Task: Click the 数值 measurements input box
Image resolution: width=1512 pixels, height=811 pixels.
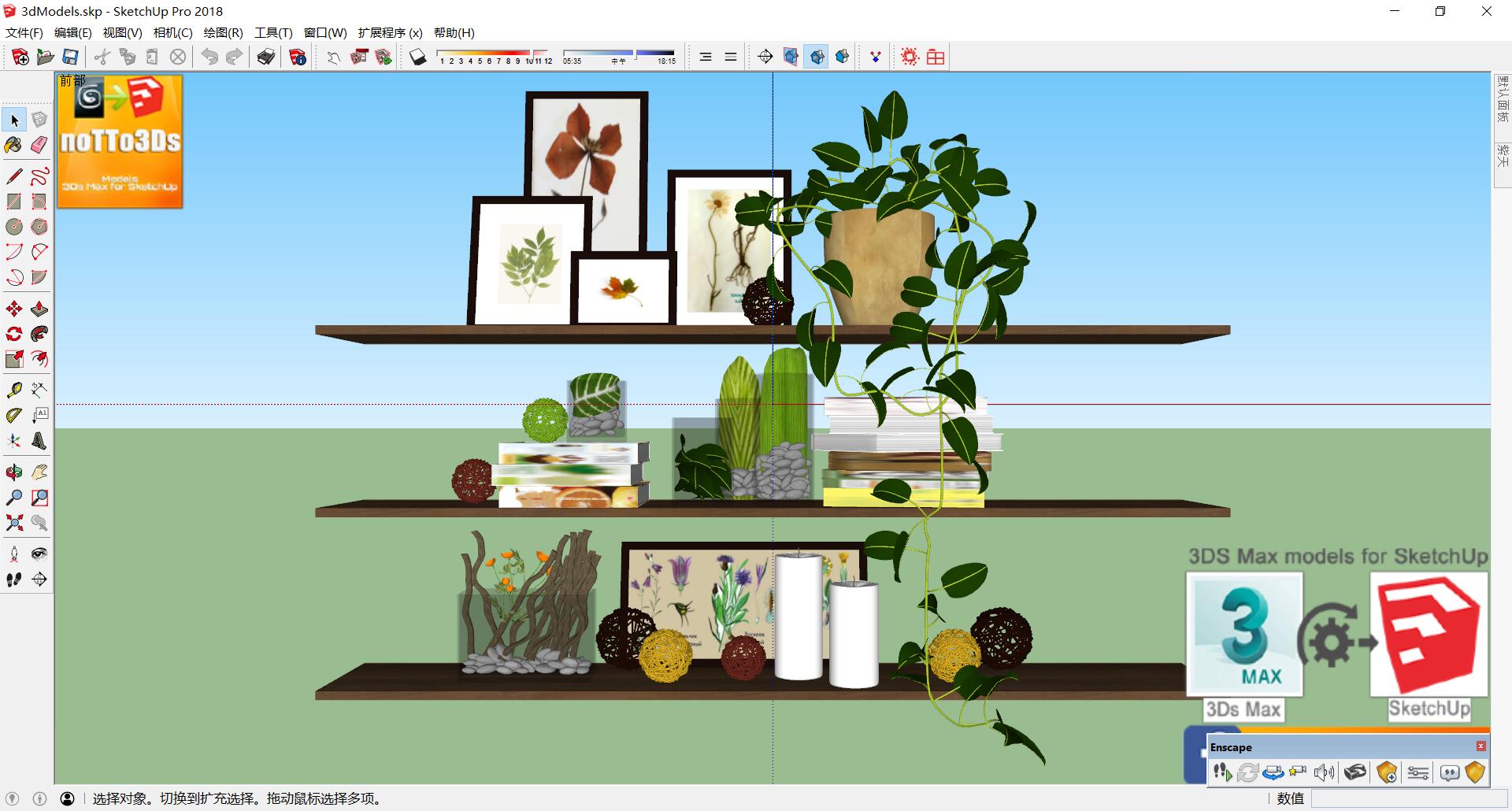Action: (1408, 798)
